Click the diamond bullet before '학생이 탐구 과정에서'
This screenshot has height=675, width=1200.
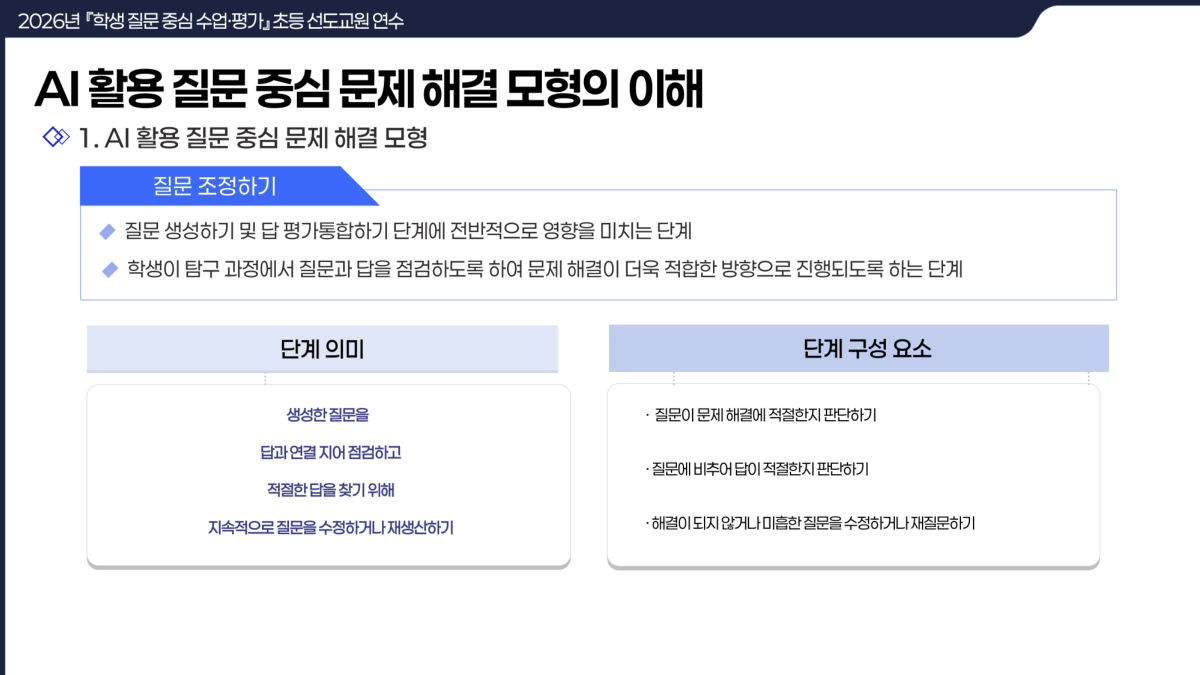pos(110,269)
